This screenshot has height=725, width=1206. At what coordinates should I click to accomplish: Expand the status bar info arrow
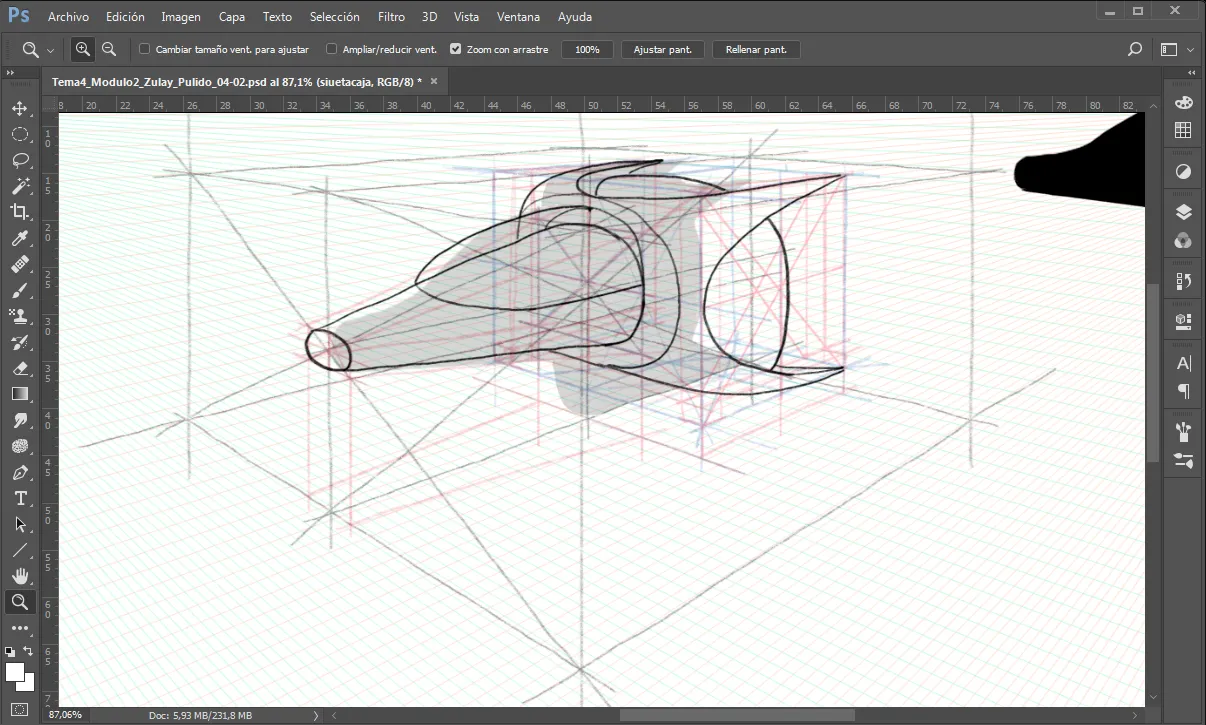coord(316,716)
